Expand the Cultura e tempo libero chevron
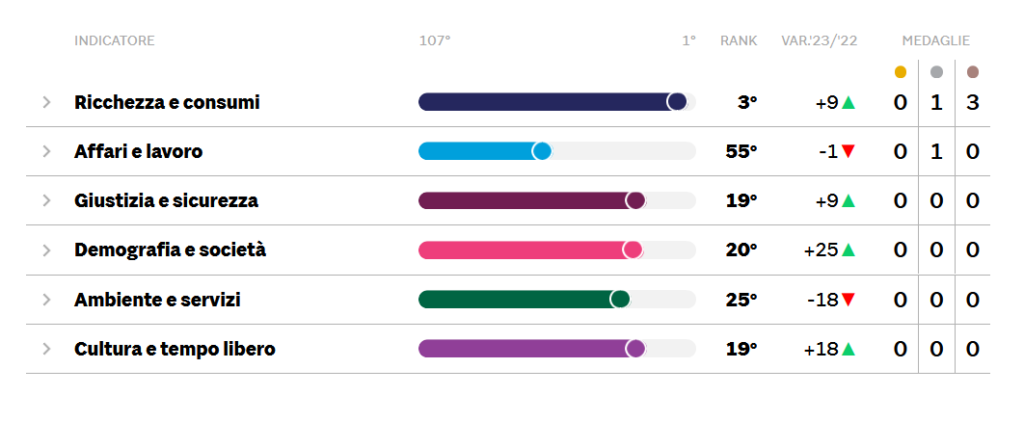 (46, 349)
